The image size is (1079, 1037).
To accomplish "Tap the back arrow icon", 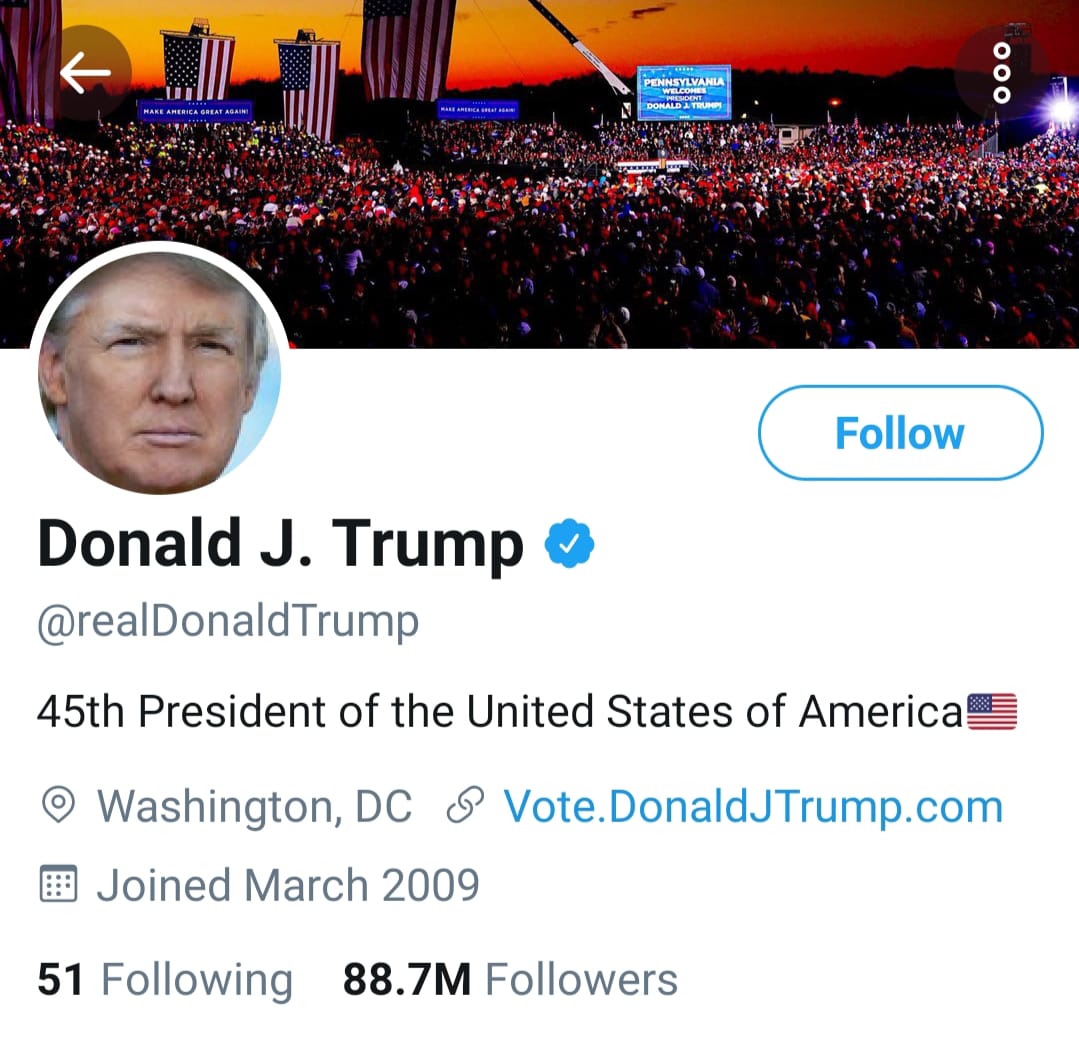I will click(85, 72).
